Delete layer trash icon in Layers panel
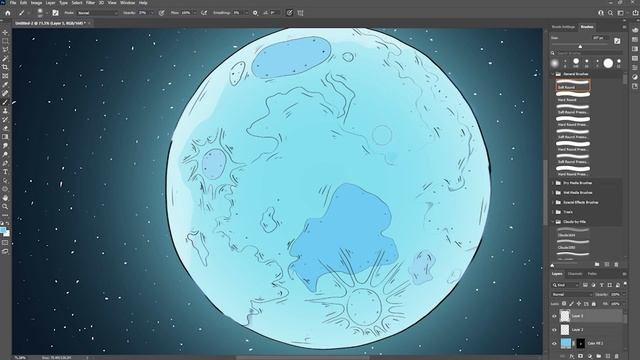 [x=616, y=356]
